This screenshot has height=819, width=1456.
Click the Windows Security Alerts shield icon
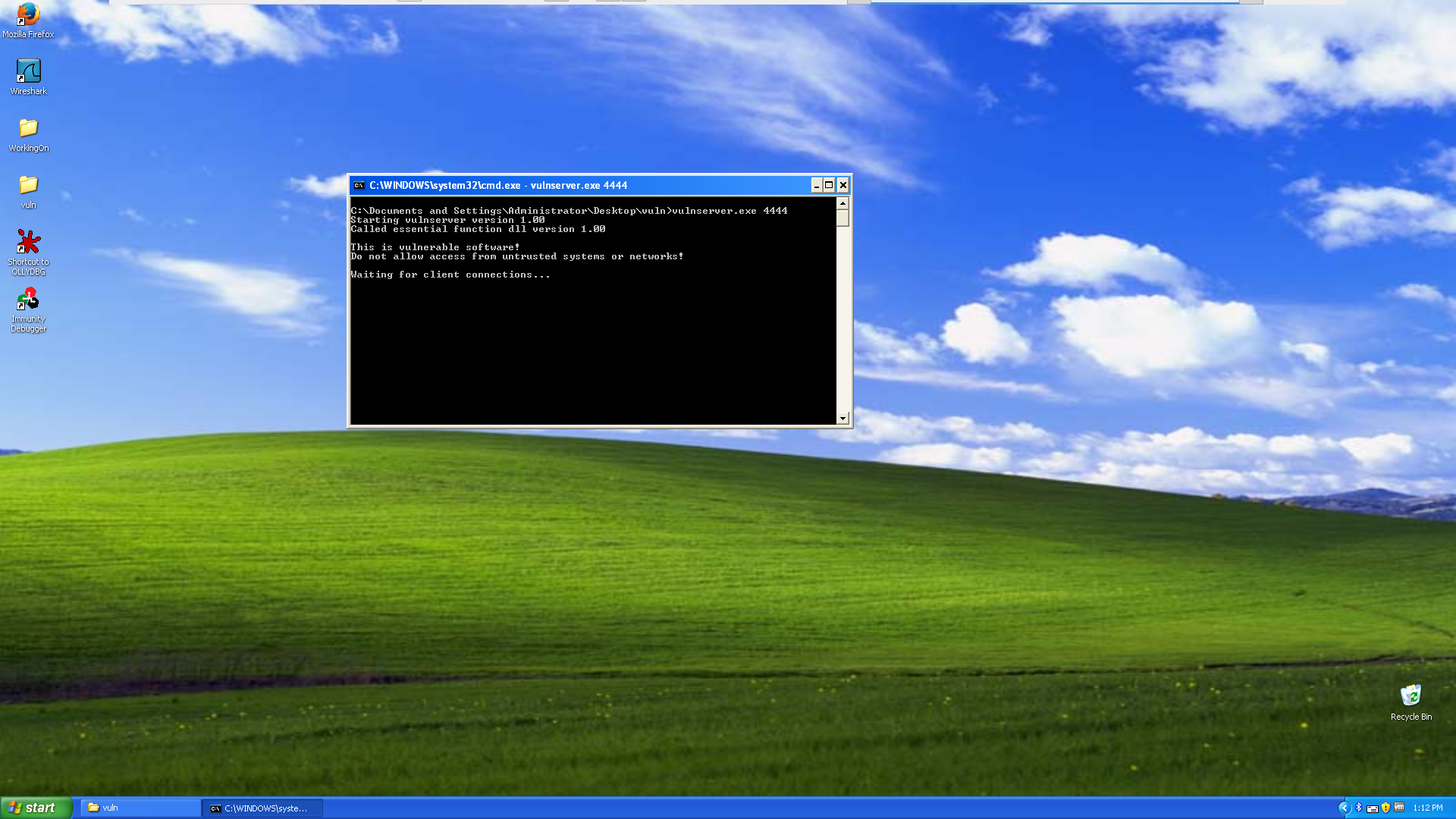pyautogui.click(x=1385, y=808)
